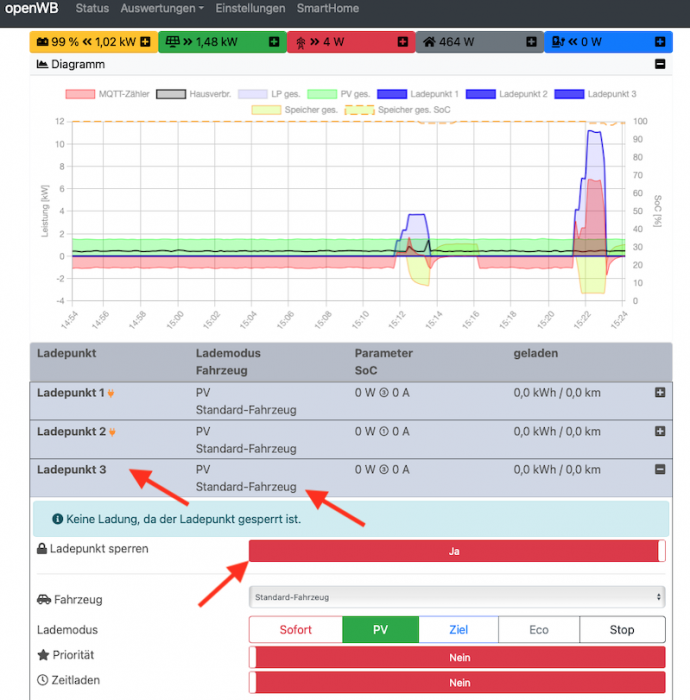Open the Einstellungen menu item

click(250, 9)
